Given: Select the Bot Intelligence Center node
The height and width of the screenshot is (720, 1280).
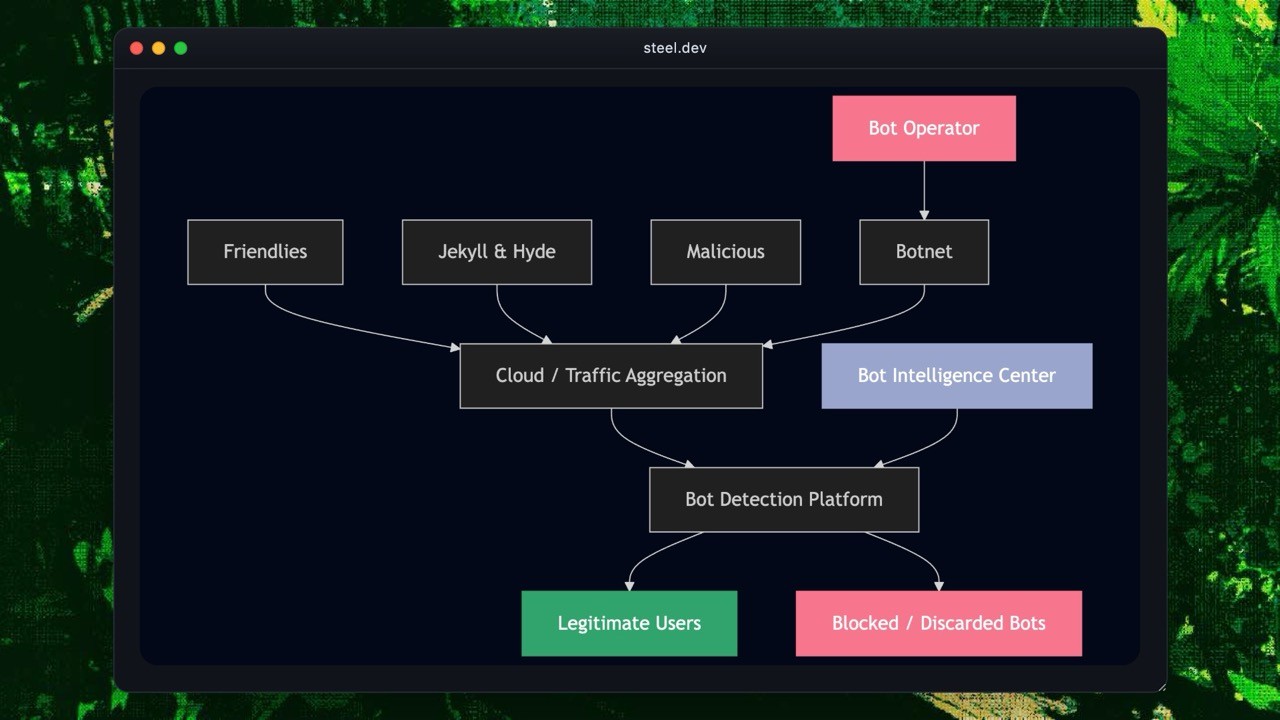Looking at the screenshot, I should coord(956,375).
